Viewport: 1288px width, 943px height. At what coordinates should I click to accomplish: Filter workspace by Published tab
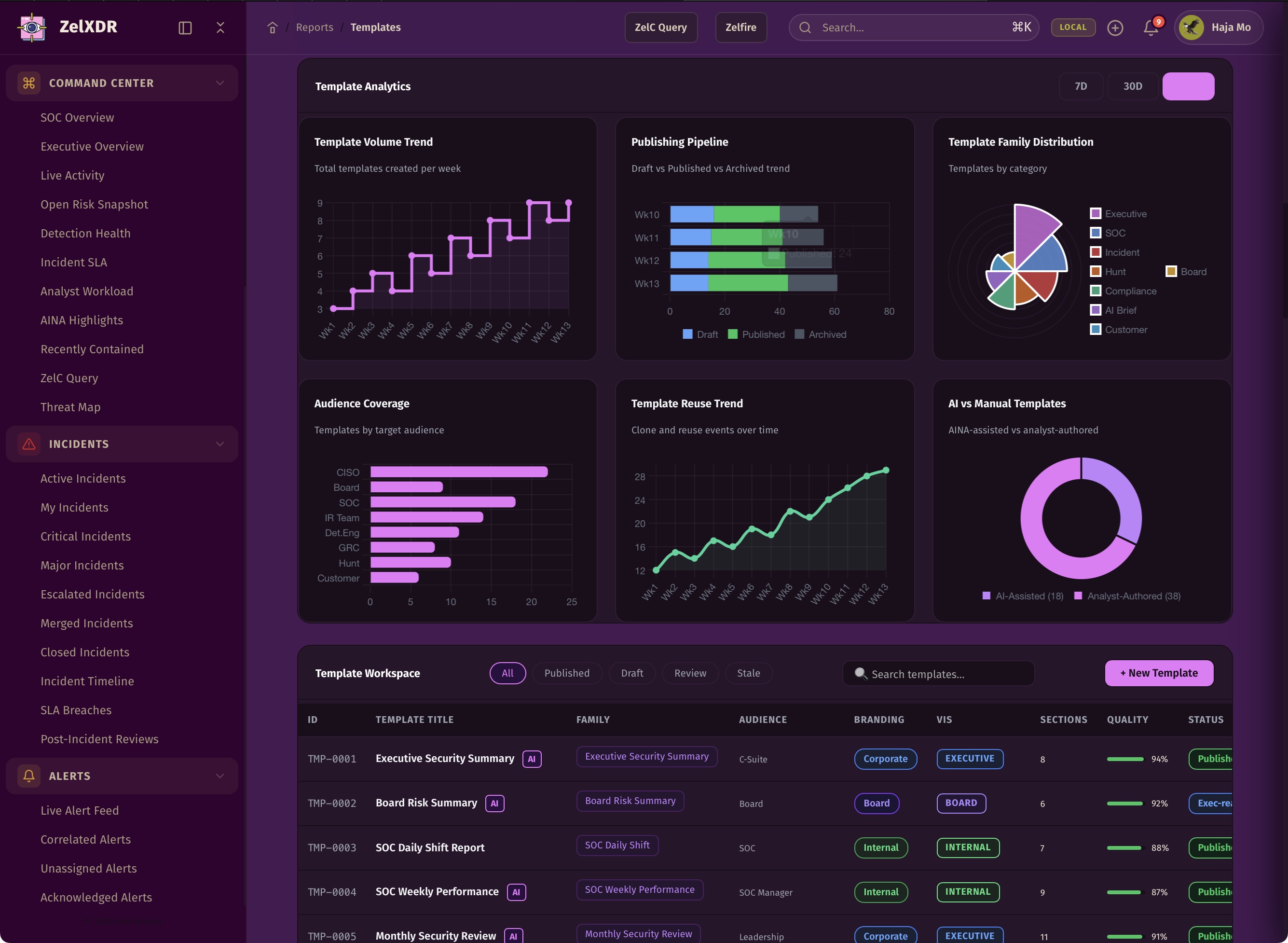point(566,673)
